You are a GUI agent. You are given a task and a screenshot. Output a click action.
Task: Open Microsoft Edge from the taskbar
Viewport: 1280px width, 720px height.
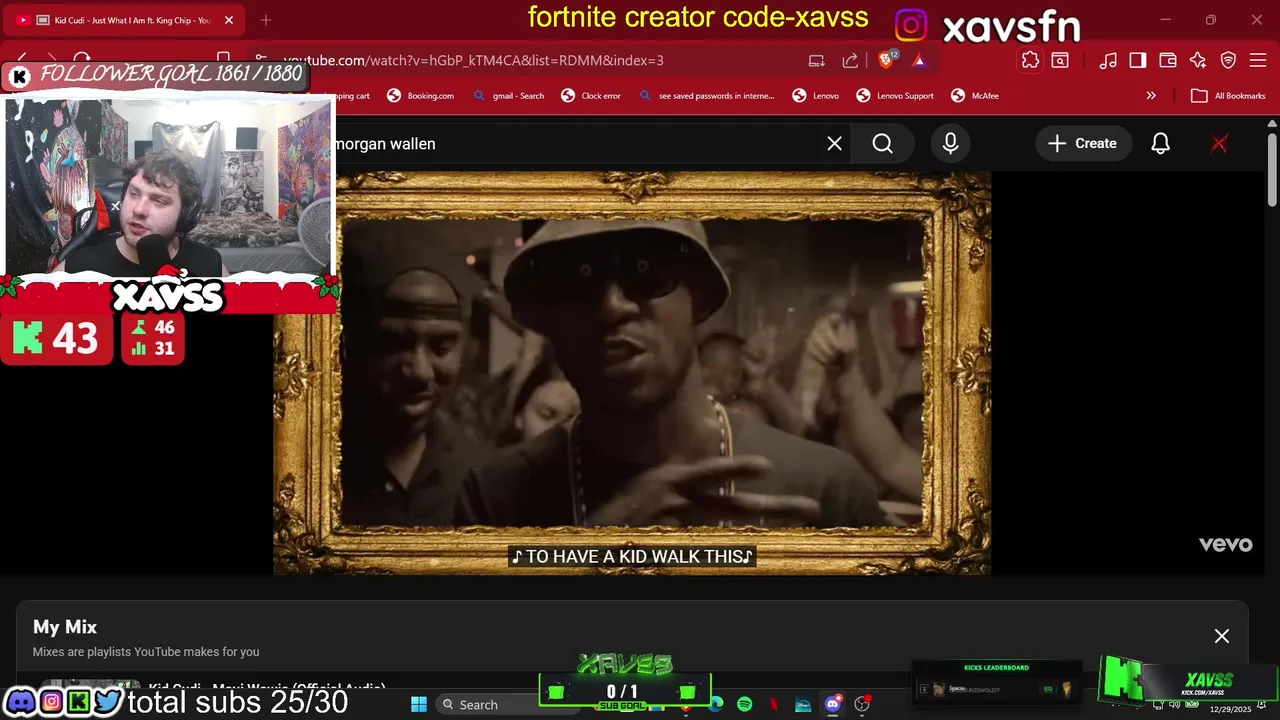click(716, 704)
